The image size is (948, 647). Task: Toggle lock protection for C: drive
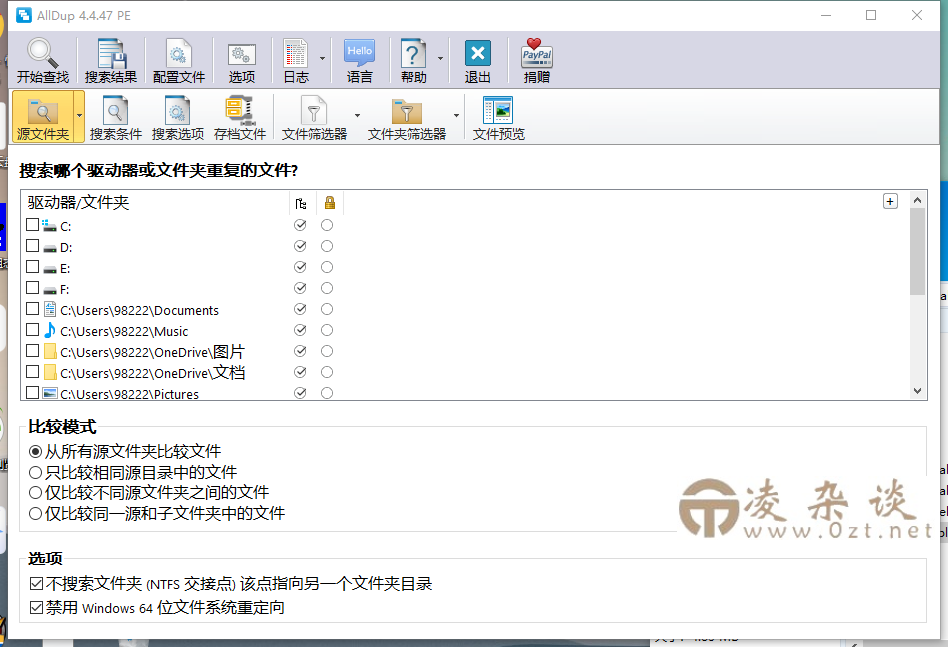pyautogui.click(x=327, y=225)
